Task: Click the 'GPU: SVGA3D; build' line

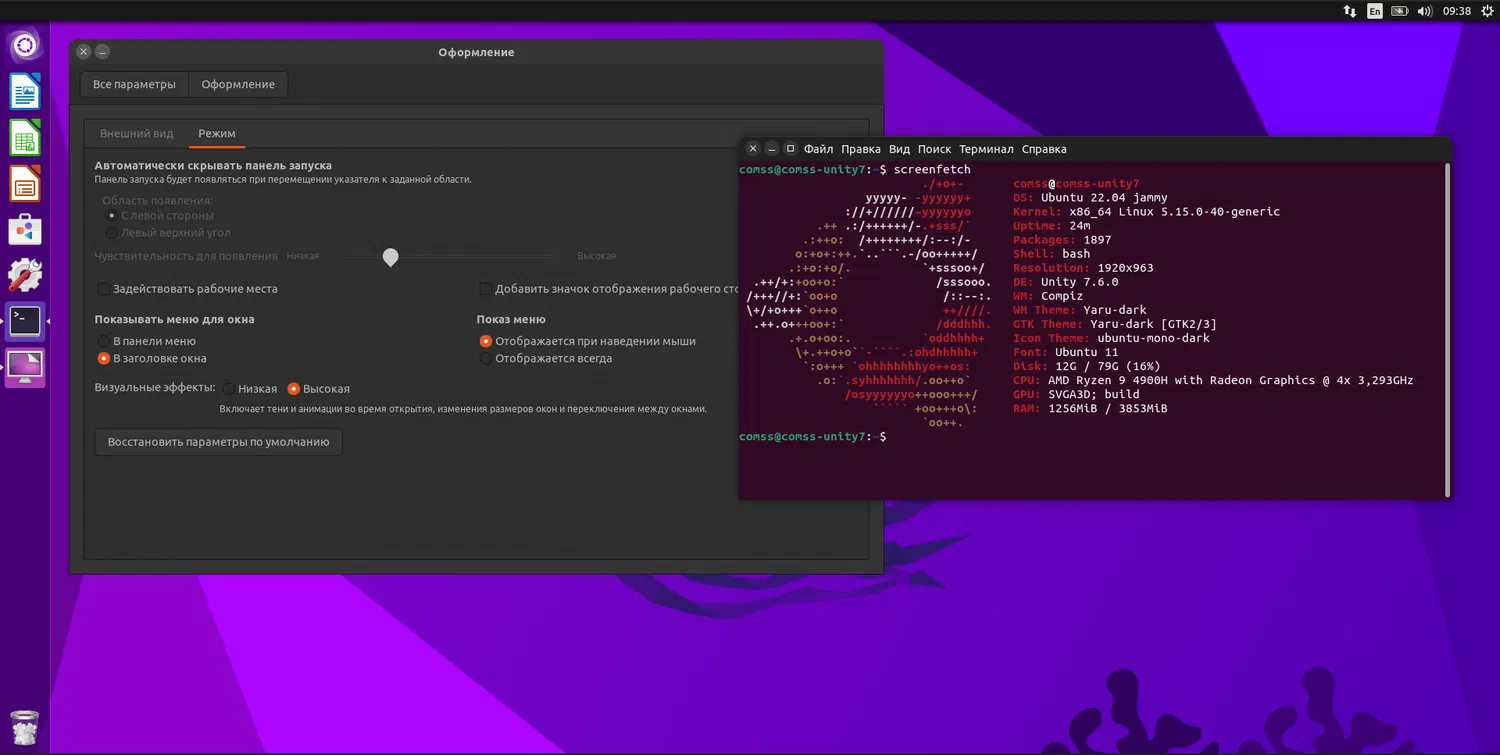Action: [x=1076, y=394]
